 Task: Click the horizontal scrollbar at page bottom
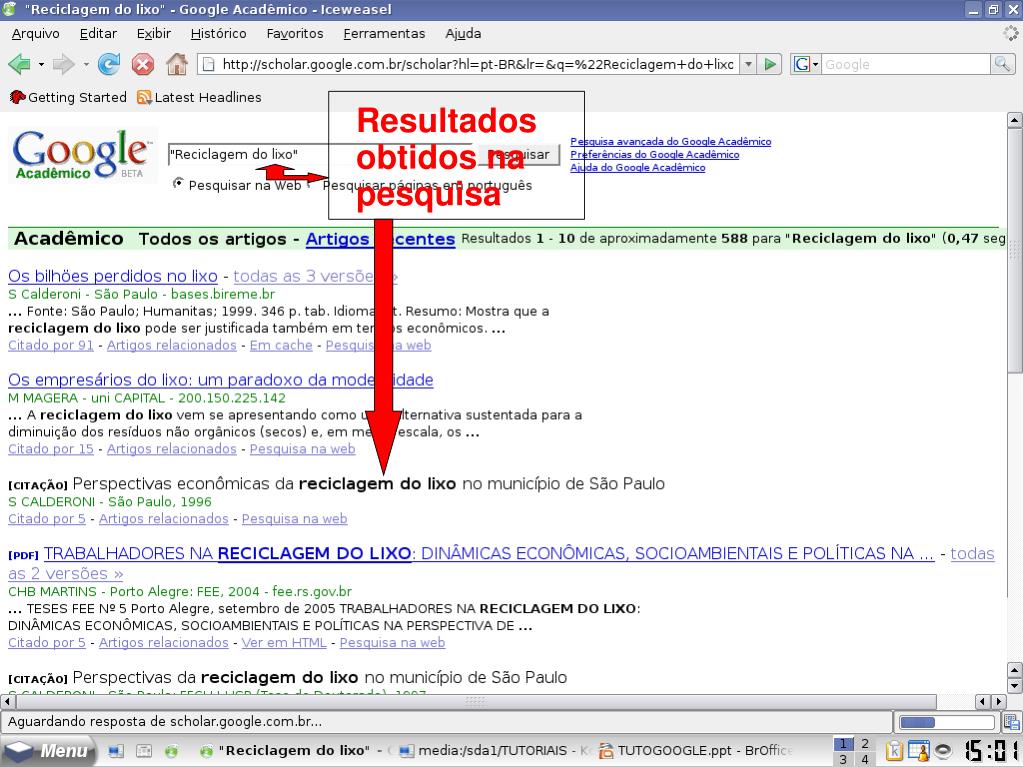[476, 702]
